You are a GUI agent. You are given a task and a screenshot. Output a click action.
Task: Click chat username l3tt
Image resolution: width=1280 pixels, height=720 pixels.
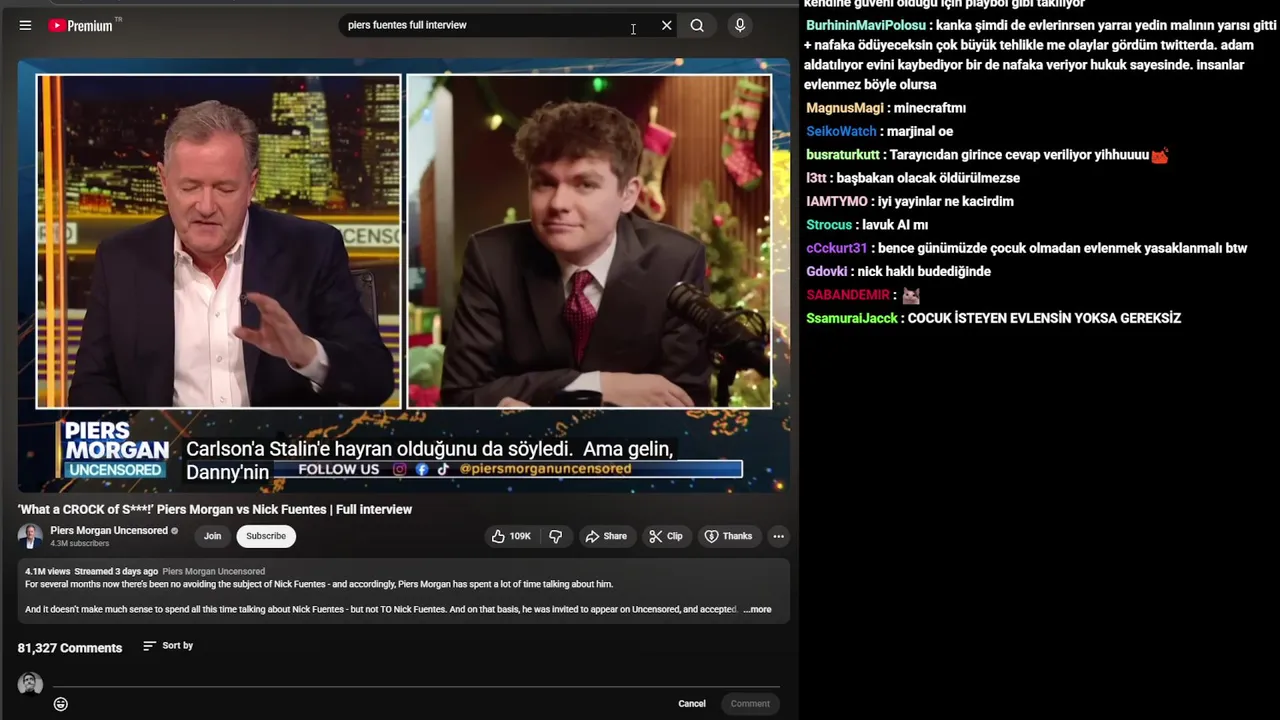[816, 178]
